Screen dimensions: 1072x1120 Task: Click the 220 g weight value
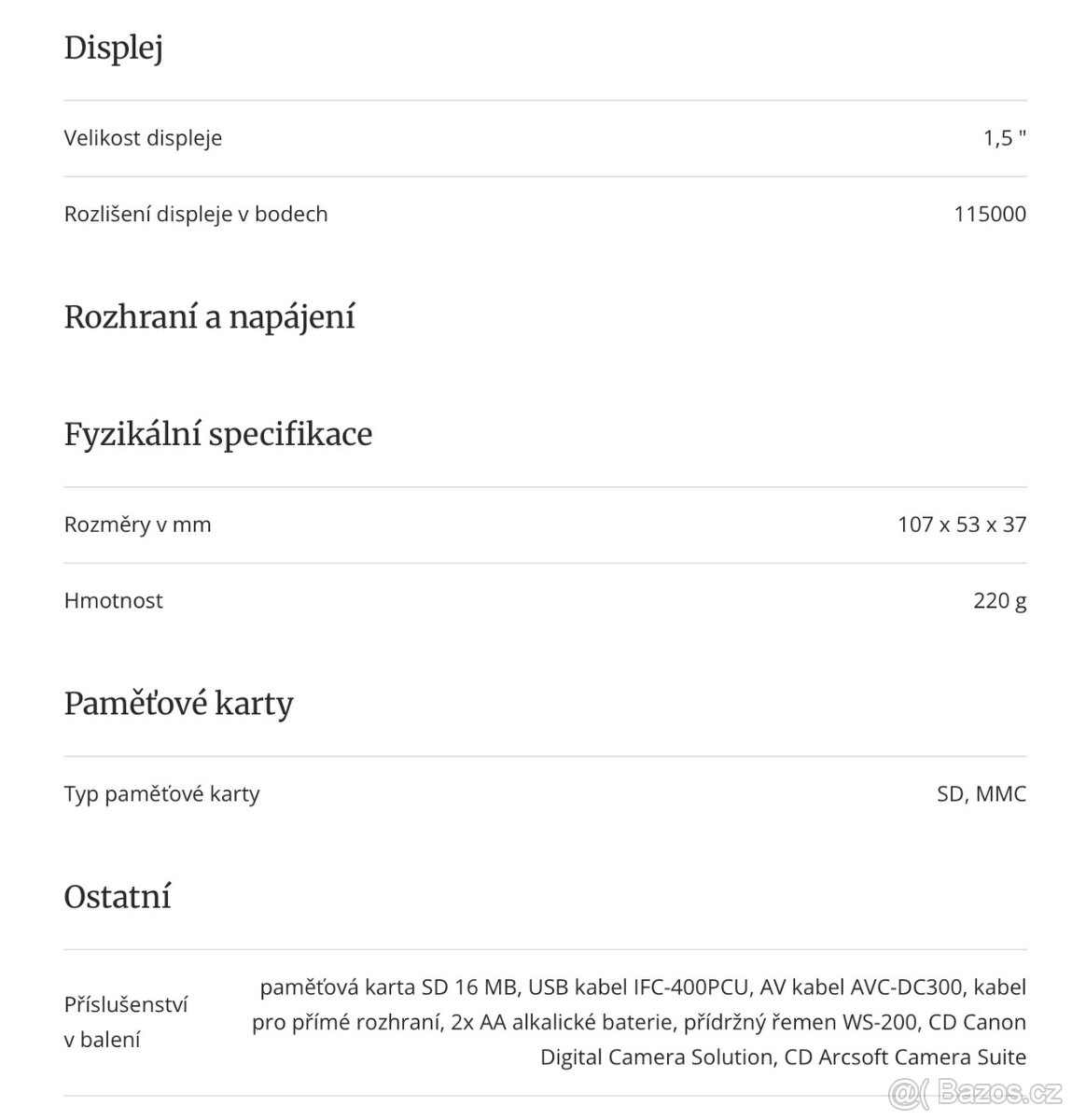point(999,600)
